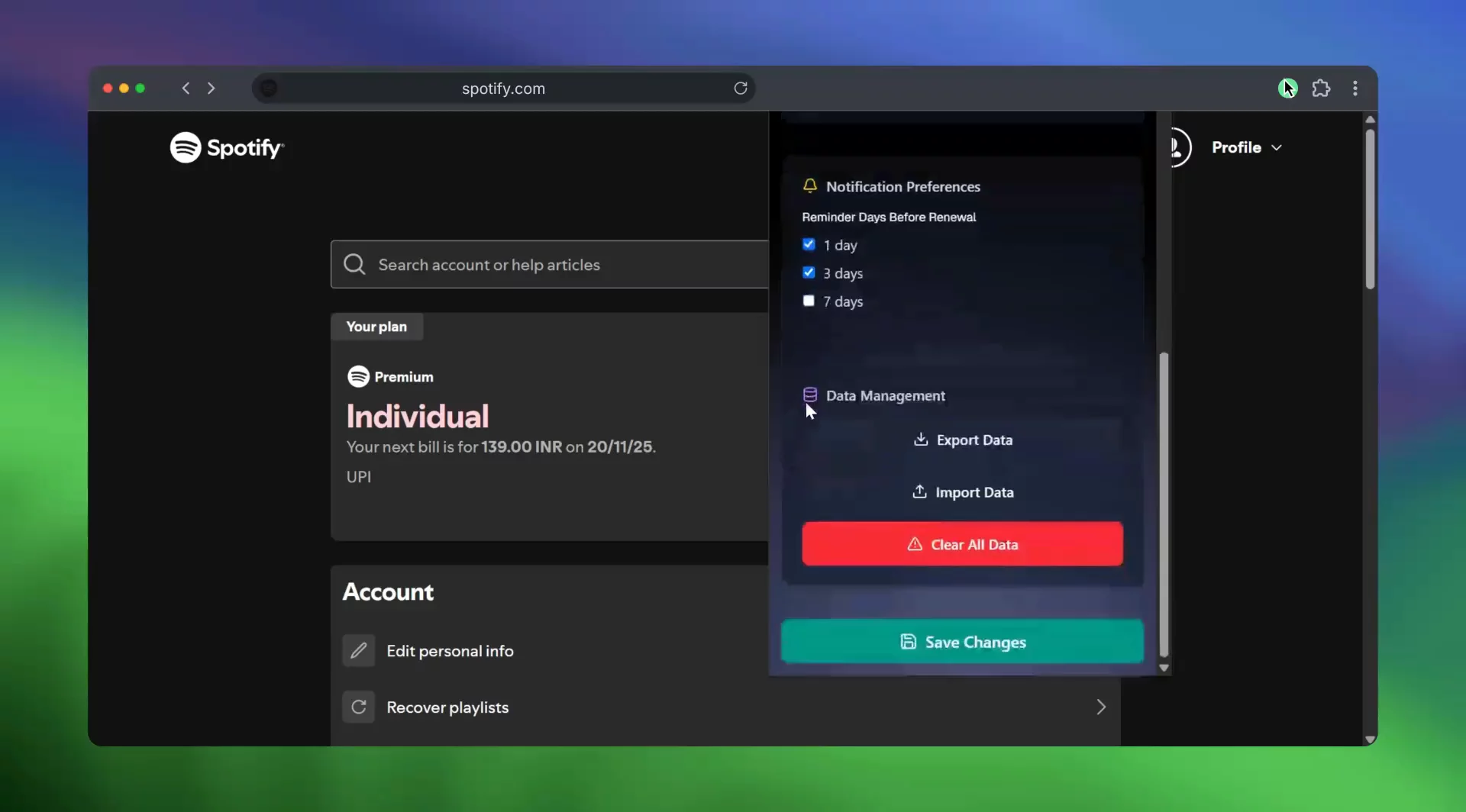Enable the 7 days reminder checkbox
Viewport: 1466px width, 812px height.
pyautogui.click(x=809, y=301)
